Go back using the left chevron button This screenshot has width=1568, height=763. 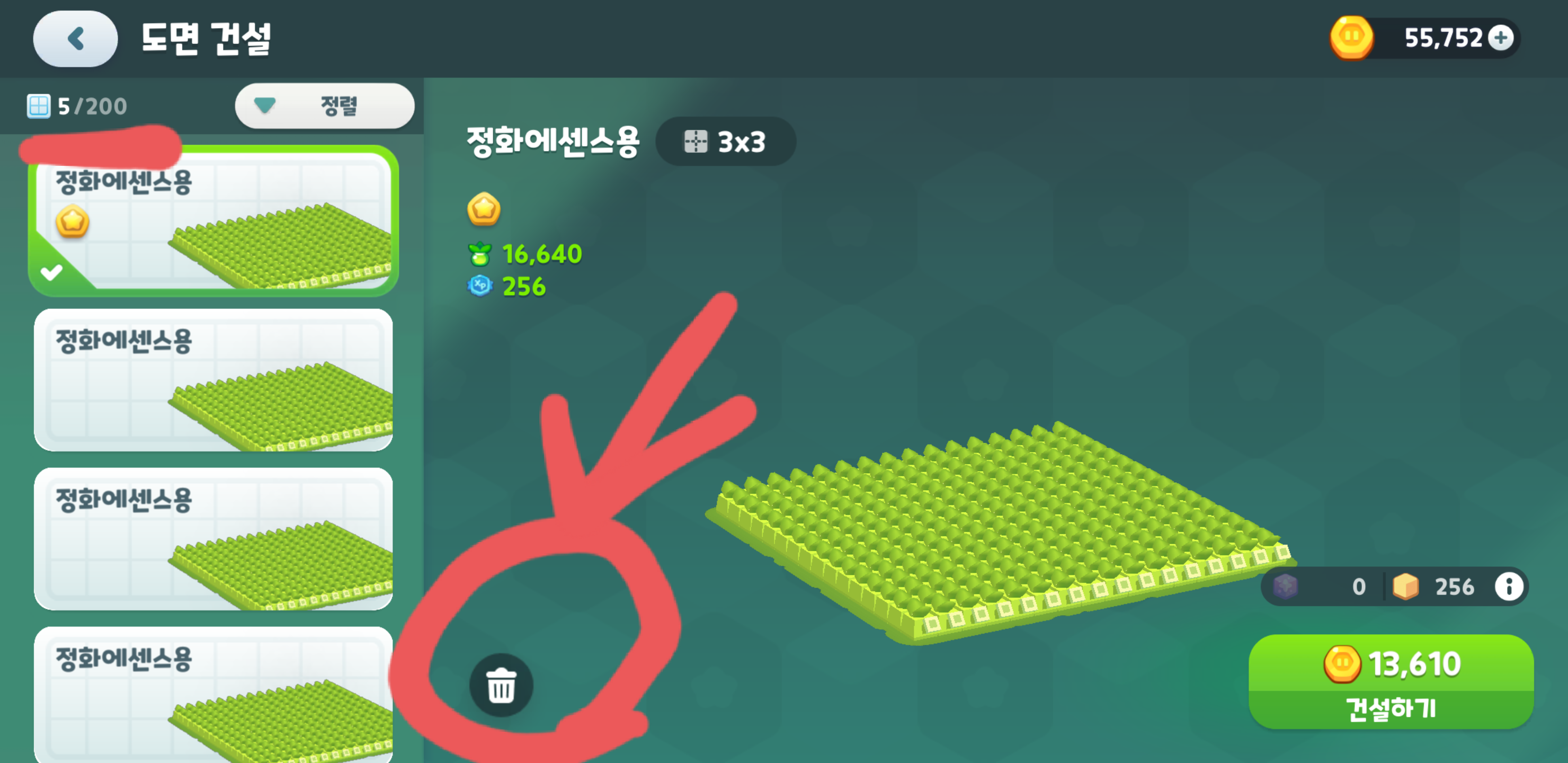(x=75, y=39)
